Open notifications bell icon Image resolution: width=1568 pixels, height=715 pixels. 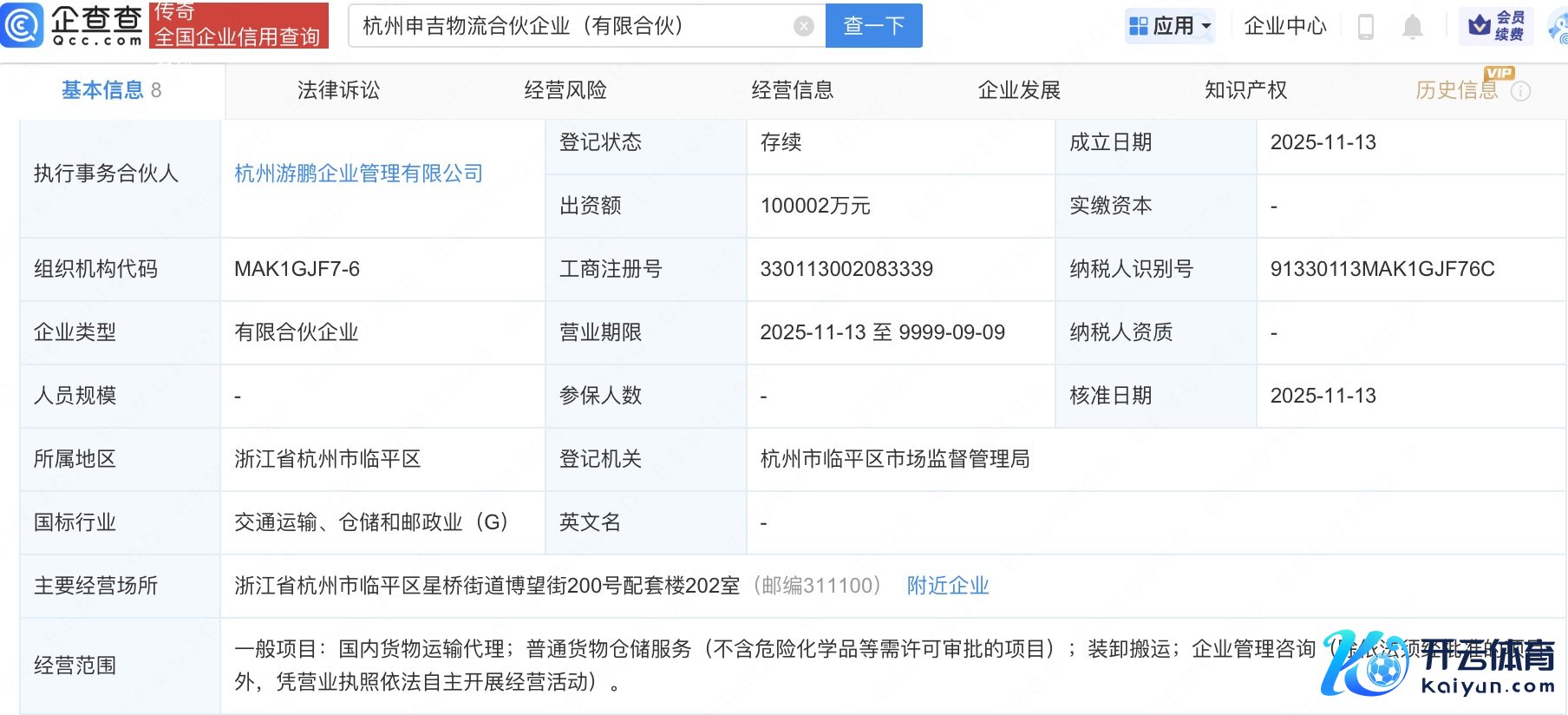tap(1412, 26)
